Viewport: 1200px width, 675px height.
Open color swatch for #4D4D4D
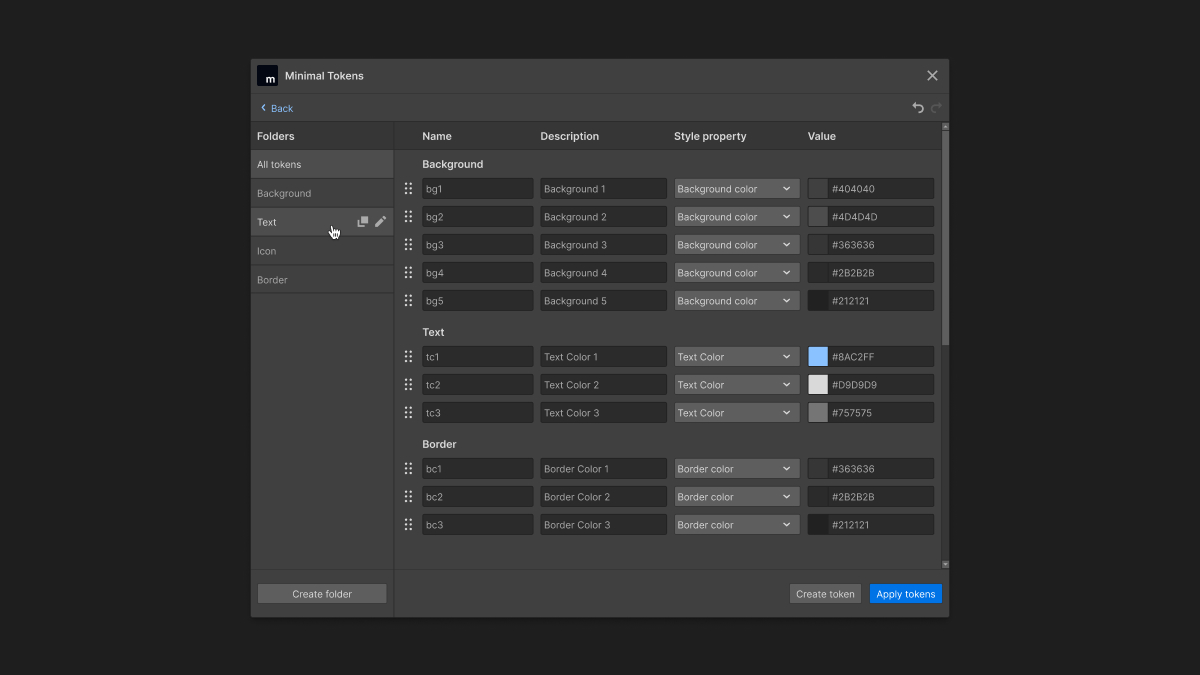pyautogui.click(x=818, y=217)
